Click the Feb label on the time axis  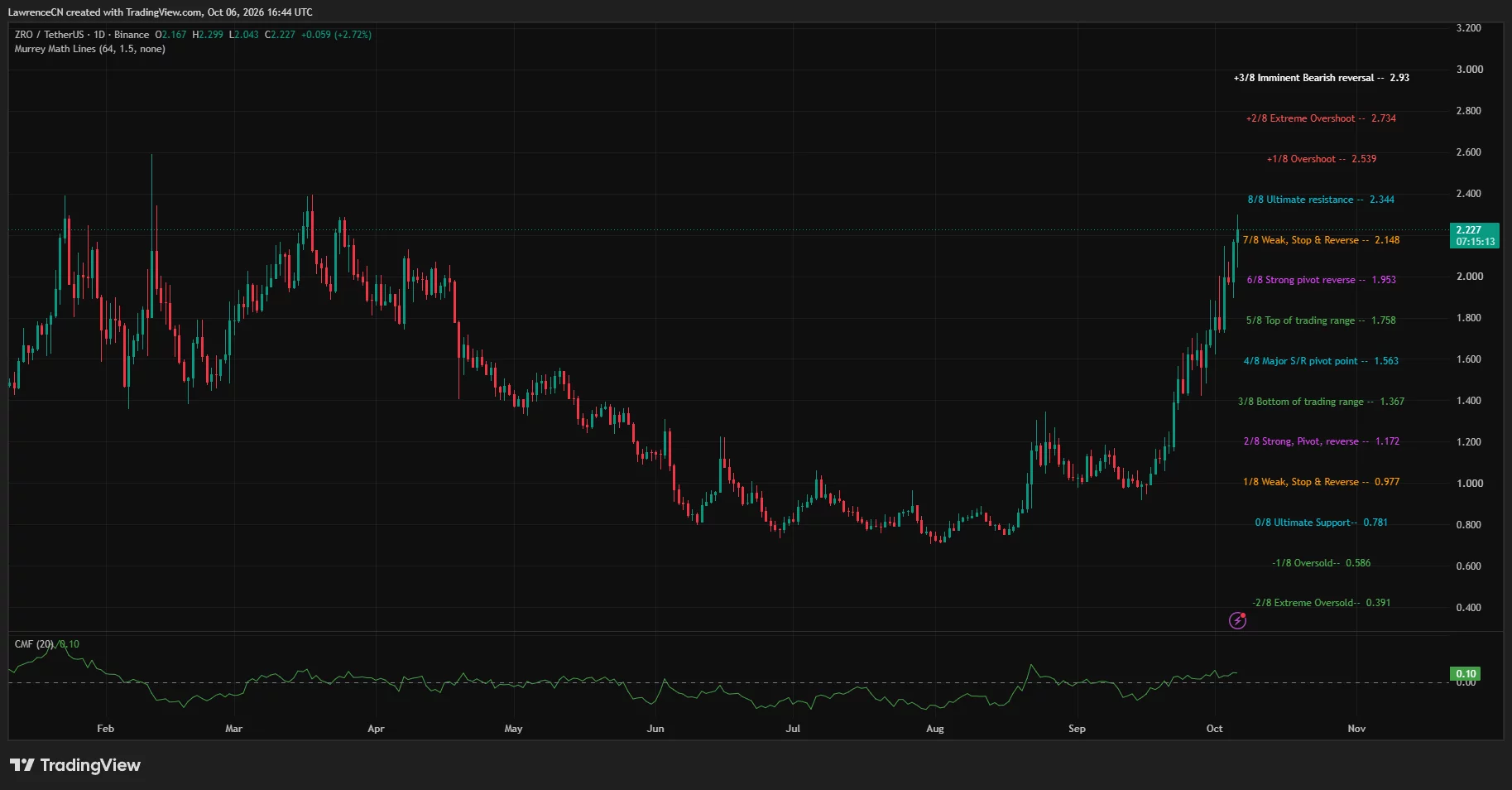(105, 729)
